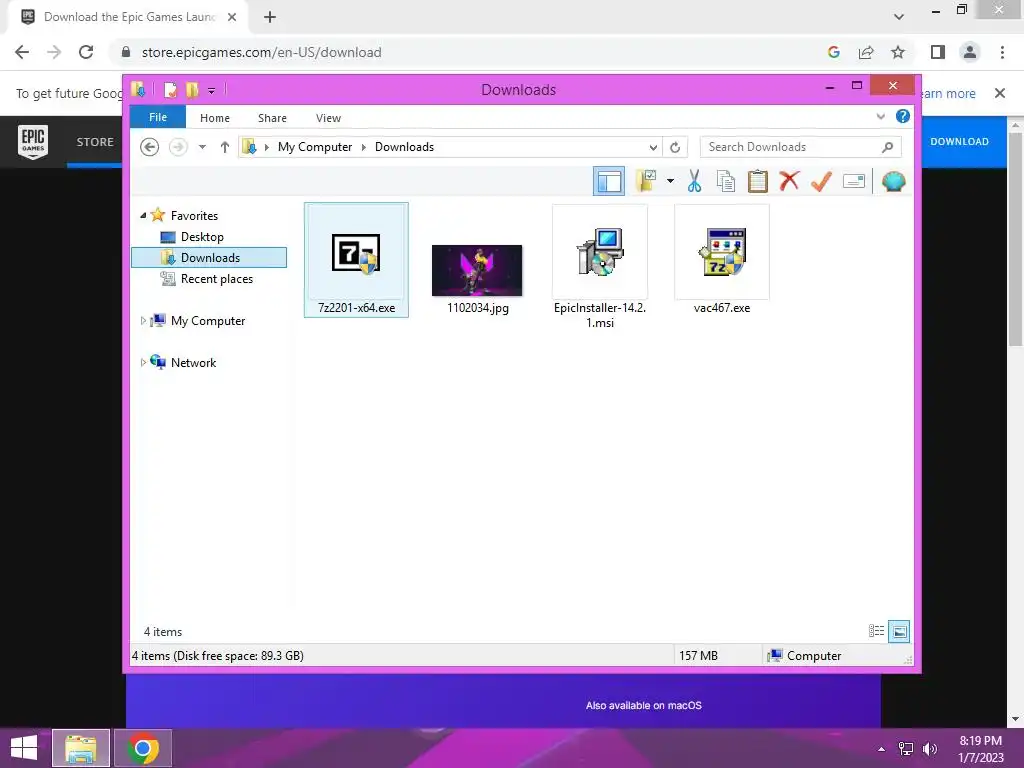The width and height of the screenshot is (1024, 768).
Task: Switch to the View ribbon tab
Action: (x=328, y=118)
